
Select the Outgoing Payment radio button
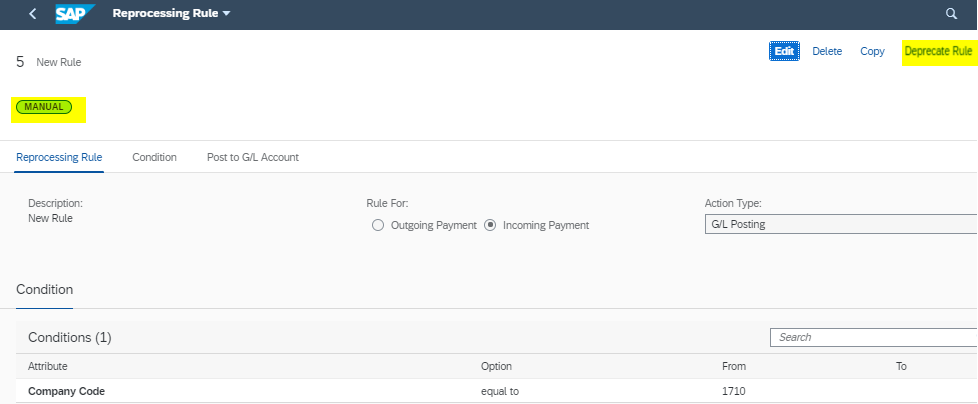pyautogui.click(x=377, y=225)
